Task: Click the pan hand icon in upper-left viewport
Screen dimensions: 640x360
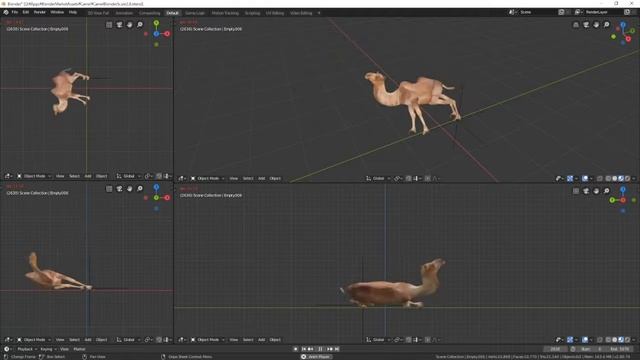Action: [129, 25]
